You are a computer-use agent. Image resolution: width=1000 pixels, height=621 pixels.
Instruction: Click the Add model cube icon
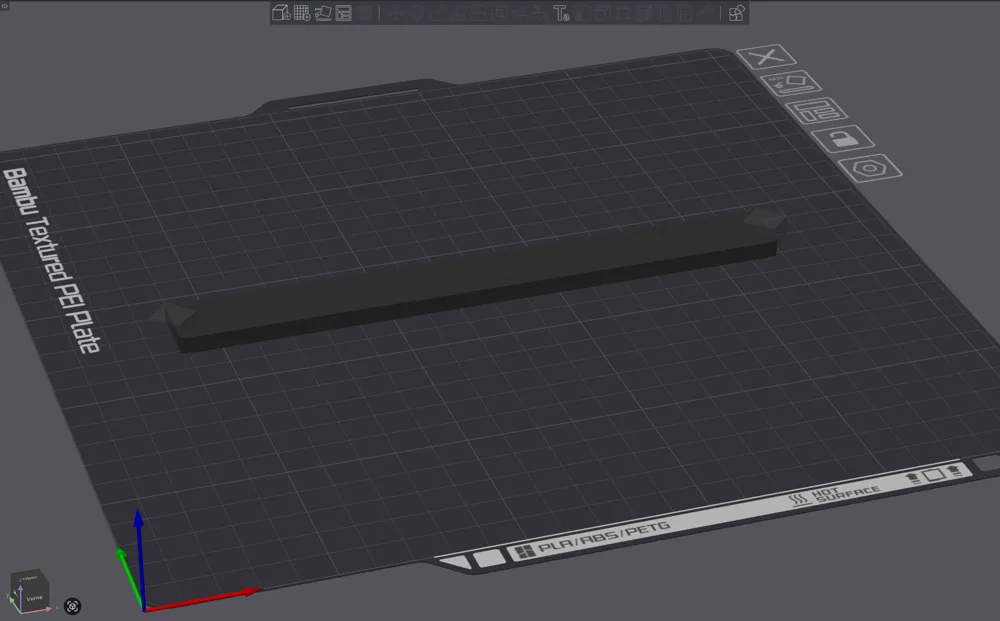pyautogui.click(x=281, y=13)
